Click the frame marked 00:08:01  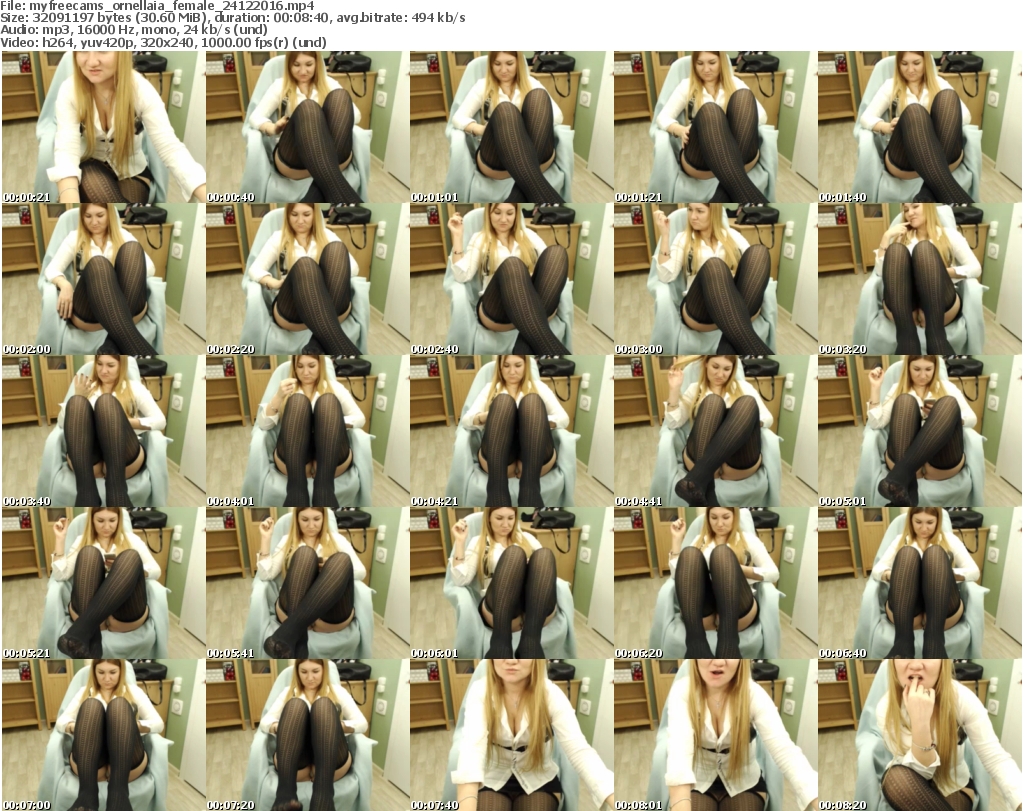716,735
